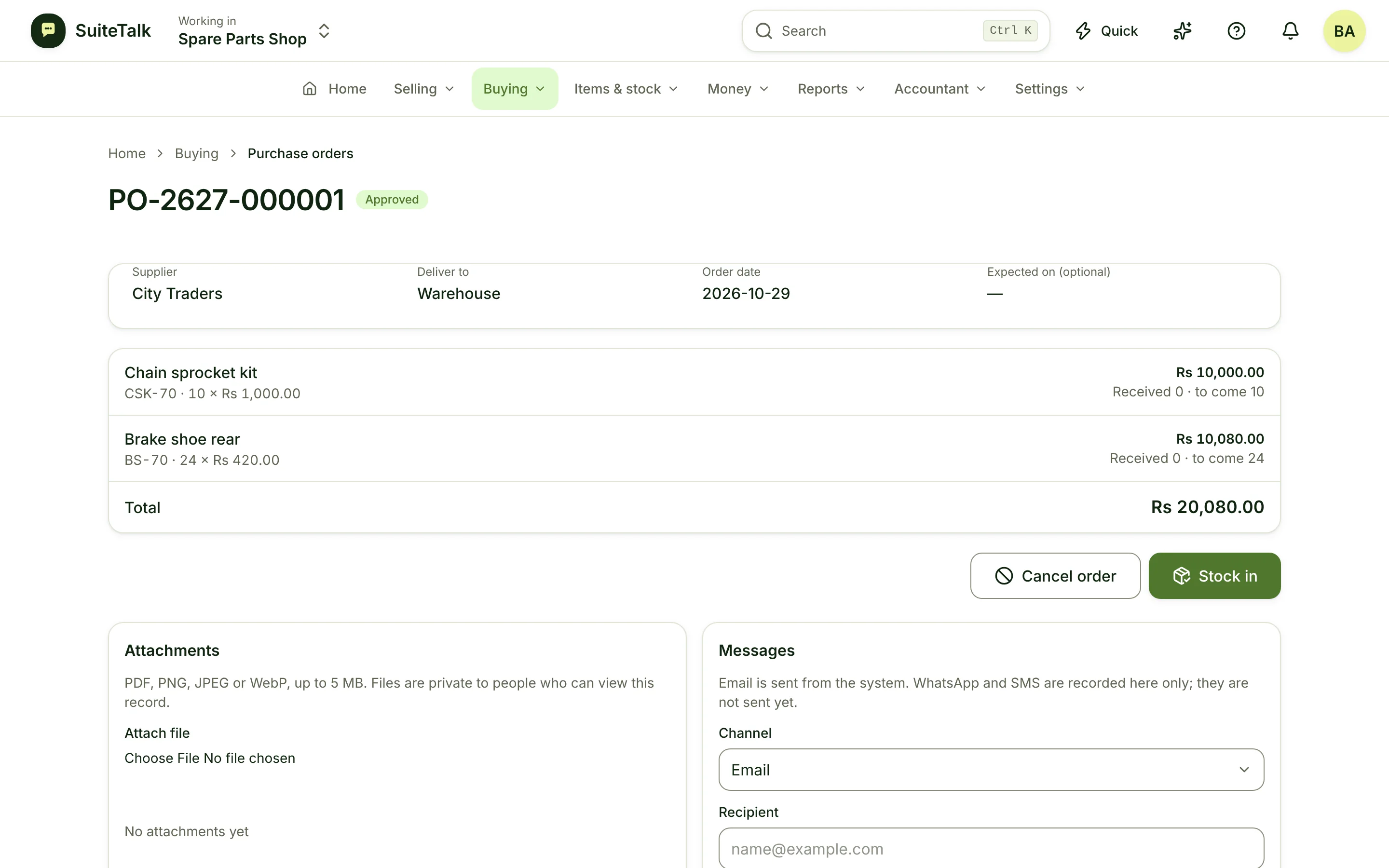Viewport: 1389px width, 868px height.
Task: Click the Recipient email input field
Action: pyautogui.click(x=991, y=849)
